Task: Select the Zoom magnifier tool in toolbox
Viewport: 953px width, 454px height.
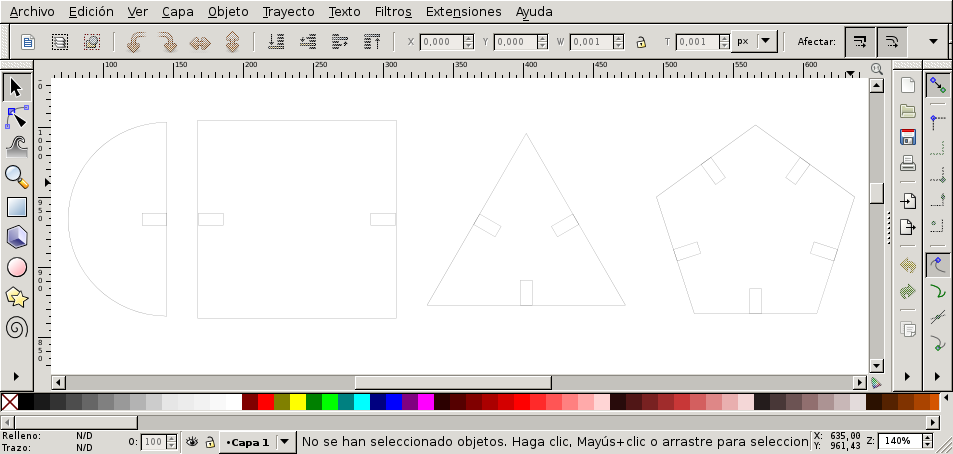Action: pyautogui.click(x=16, y=177)
